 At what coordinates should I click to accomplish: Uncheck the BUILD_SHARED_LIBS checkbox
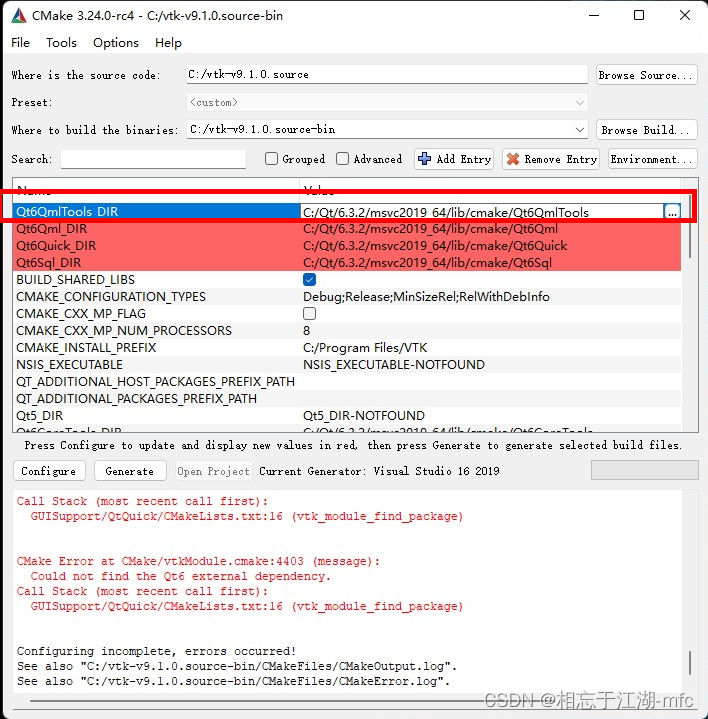[310, 280]
